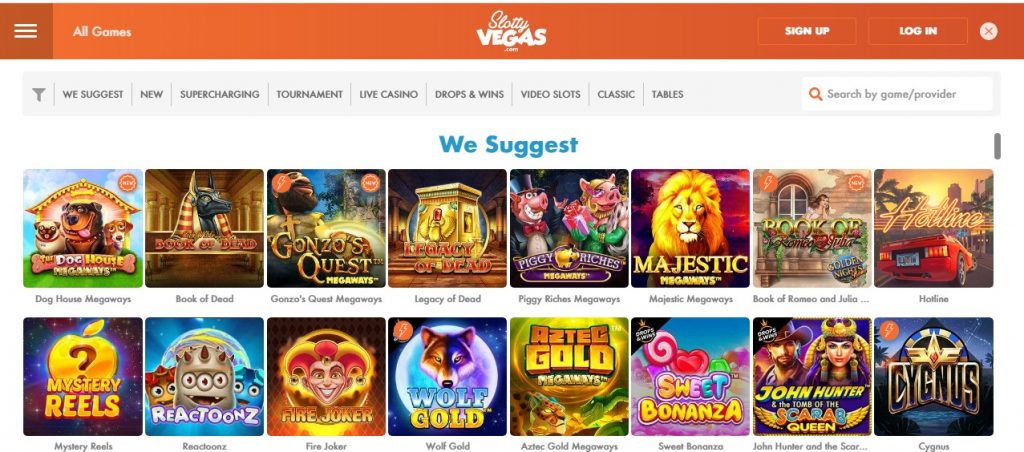Click the search magnifier icon
Screen dimensions: 1024x452
point(815,94)
